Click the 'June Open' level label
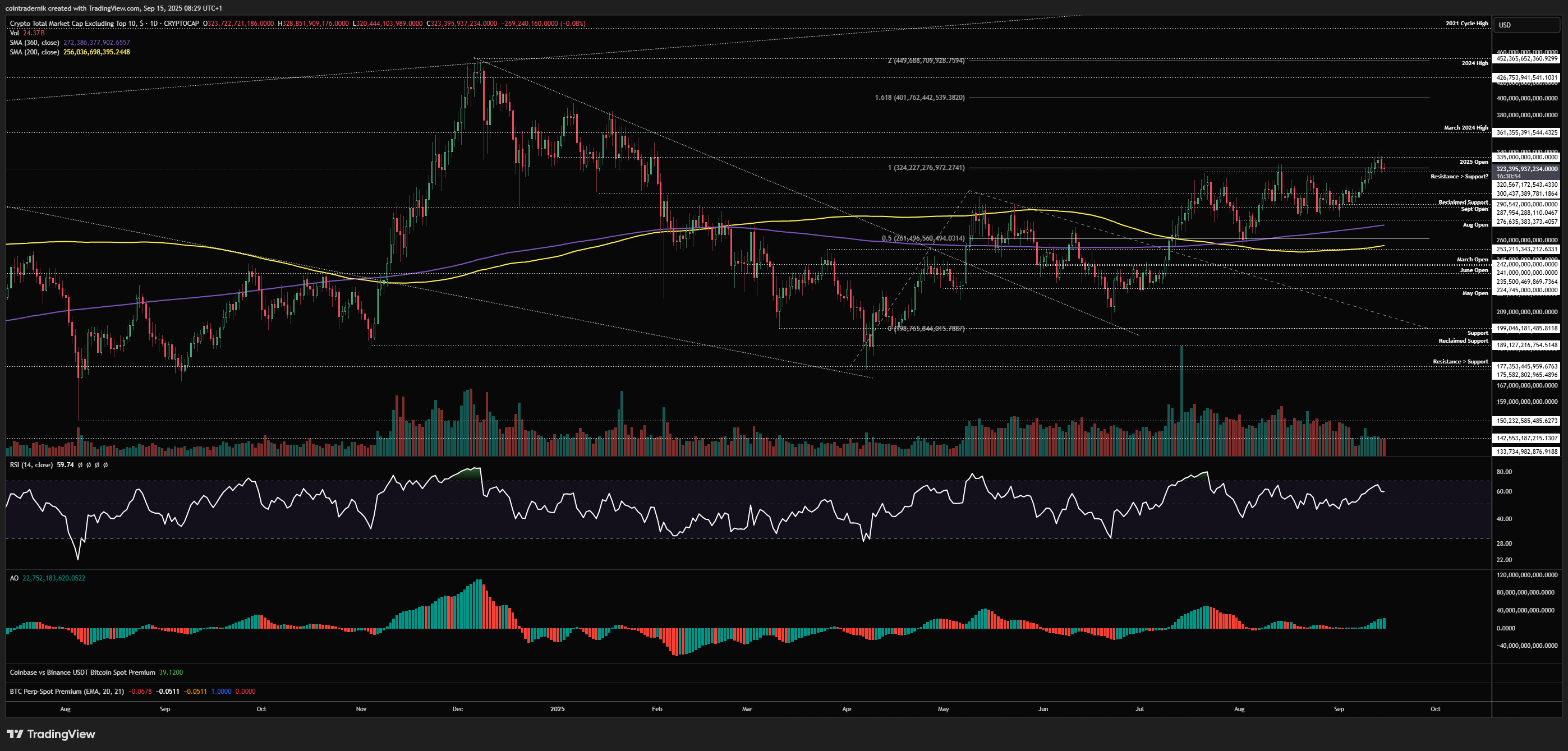 pyautogui.click(x=1474, y=270)
